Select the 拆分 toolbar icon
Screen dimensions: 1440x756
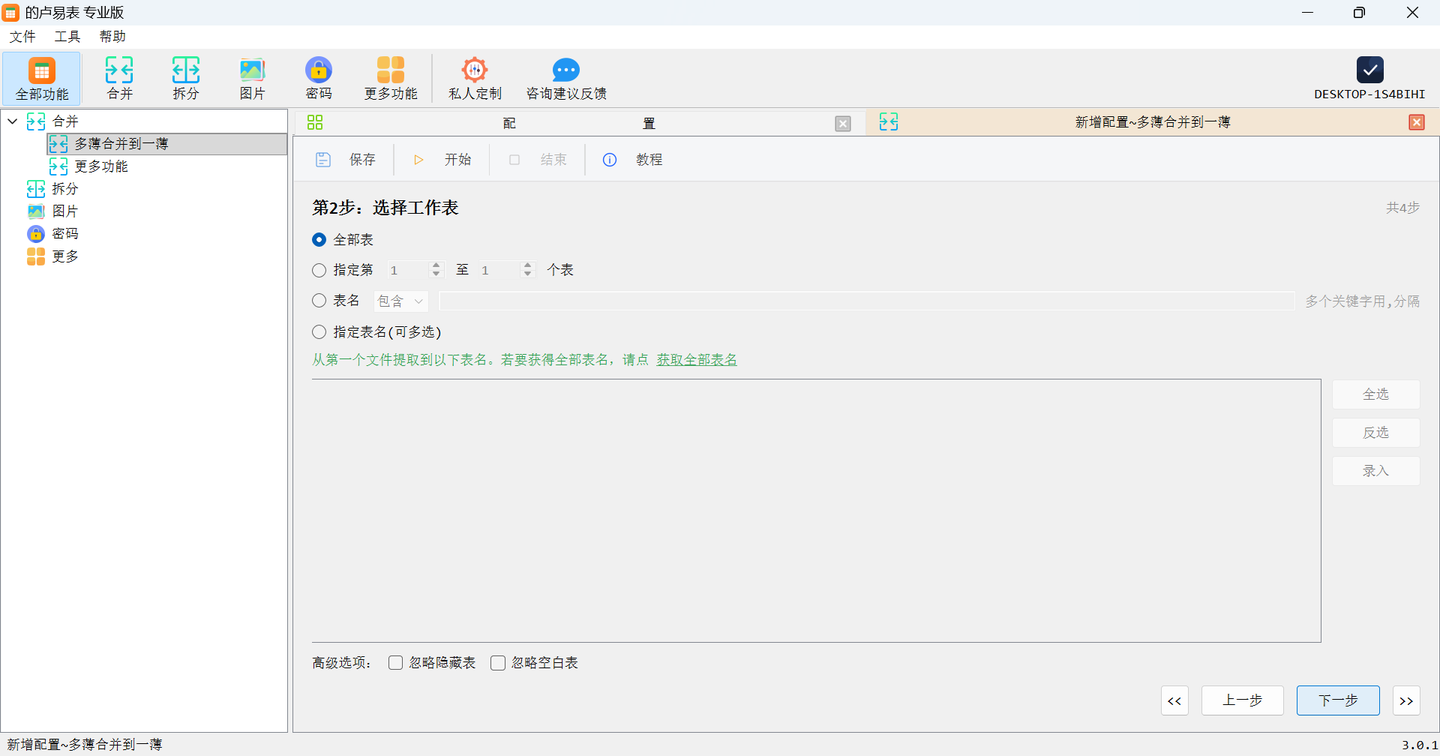[186, 70]
